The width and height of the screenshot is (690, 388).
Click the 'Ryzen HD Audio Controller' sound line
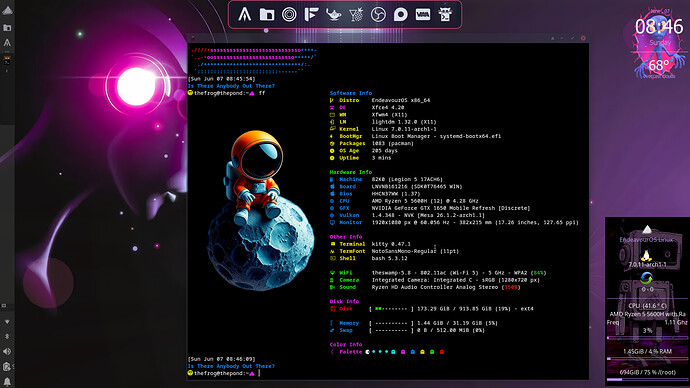point(446,287)
